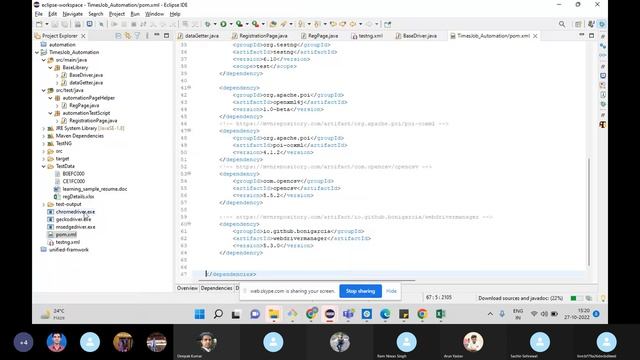Image resolution: width=640 pixels, height=360 pixels.
Task: Maximize the editor area
Action: pos(591,36)
